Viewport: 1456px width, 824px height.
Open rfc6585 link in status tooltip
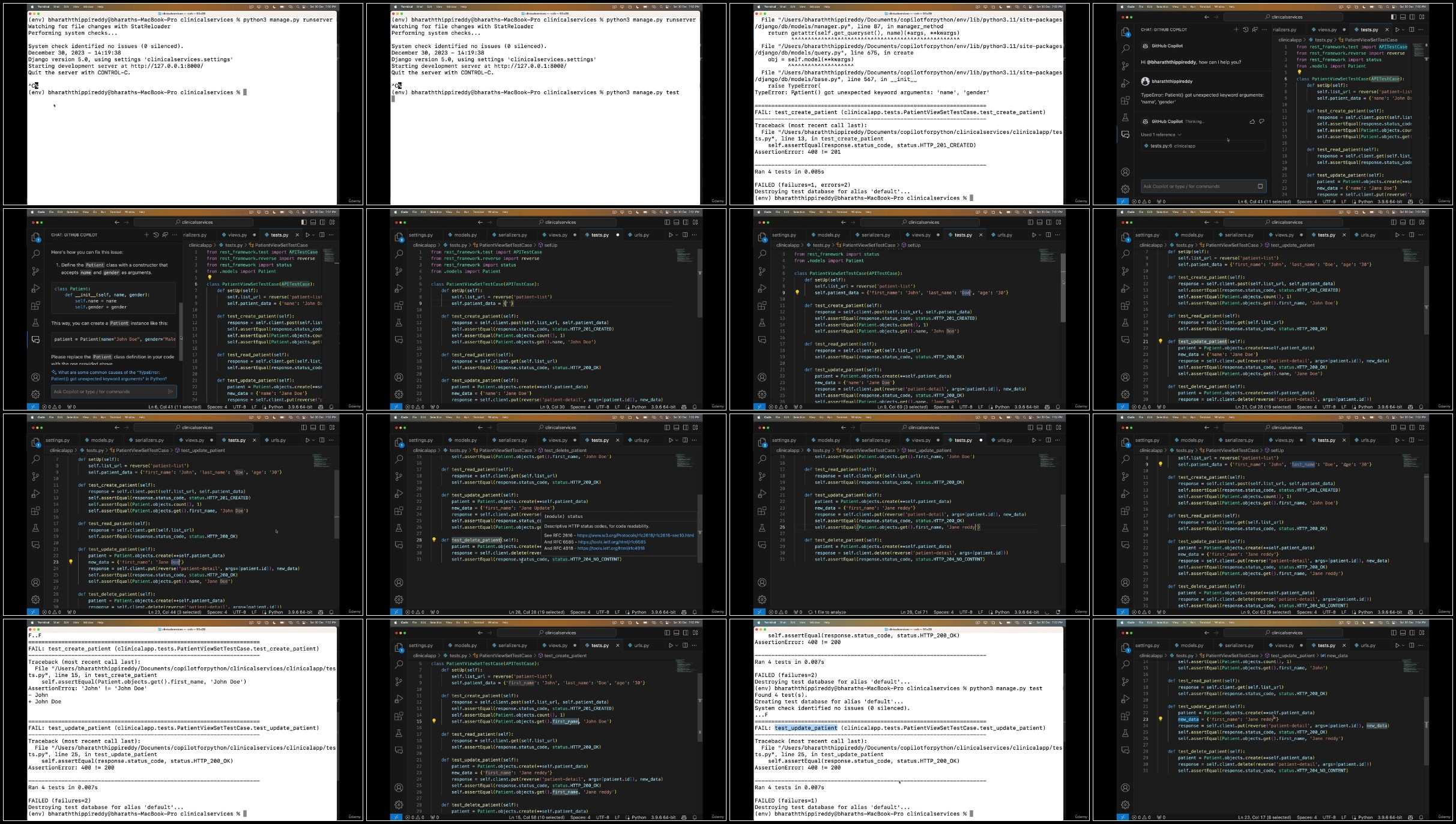(612, 542)
